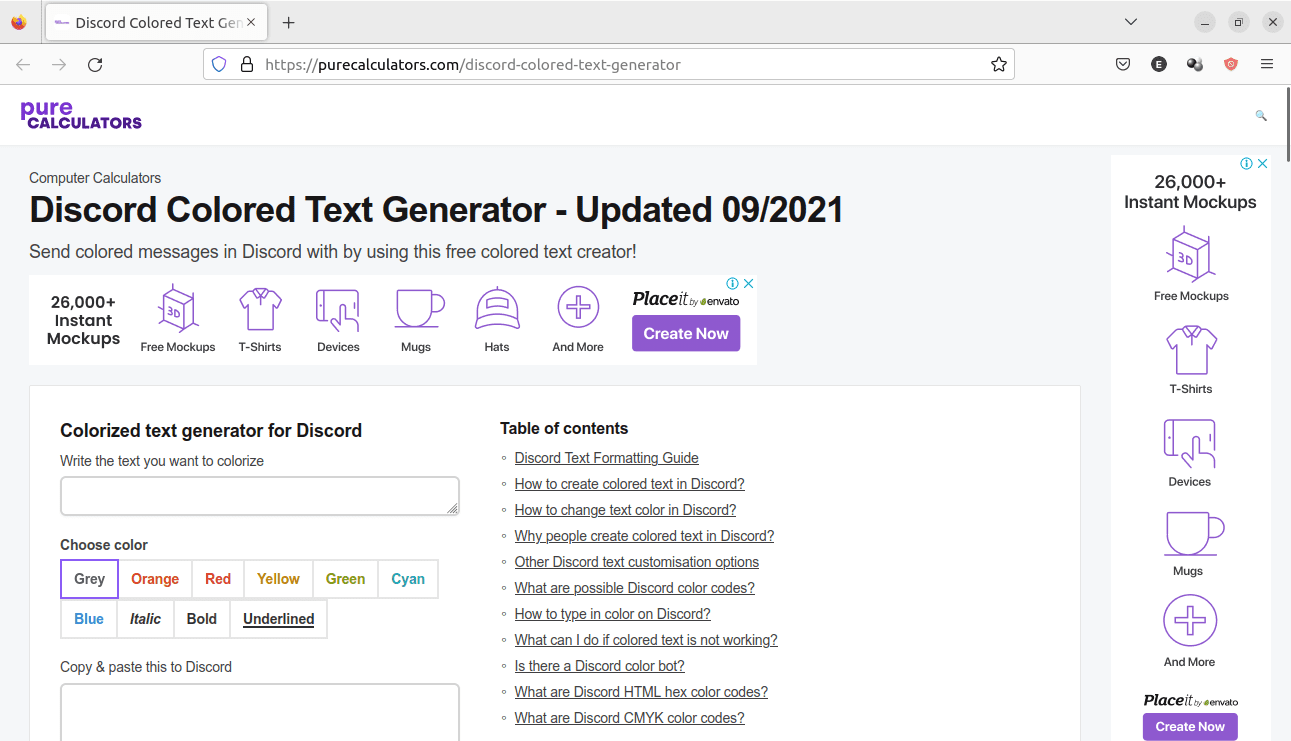Viewport: 1291px width, 741px height.
Task: Open colored text is not working link
Action: (646, 640)
